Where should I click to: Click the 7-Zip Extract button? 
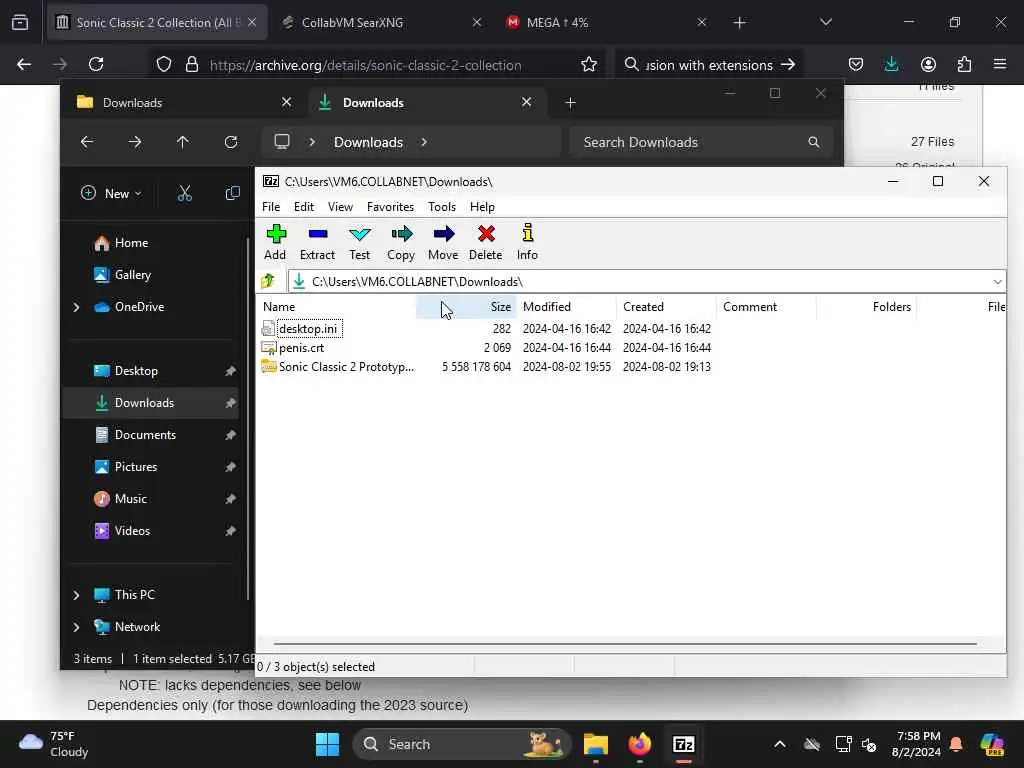coord(317,242)
